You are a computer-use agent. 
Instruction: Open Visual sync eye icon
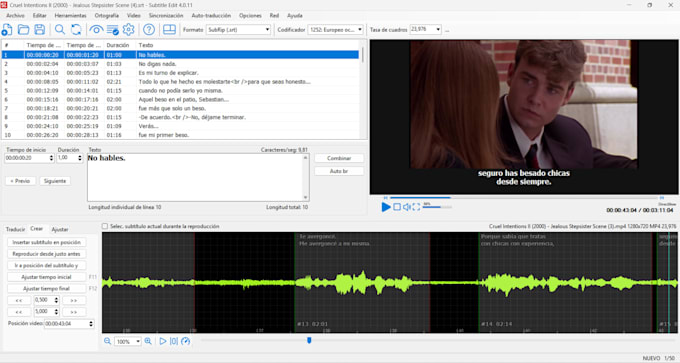coord(96,29)
